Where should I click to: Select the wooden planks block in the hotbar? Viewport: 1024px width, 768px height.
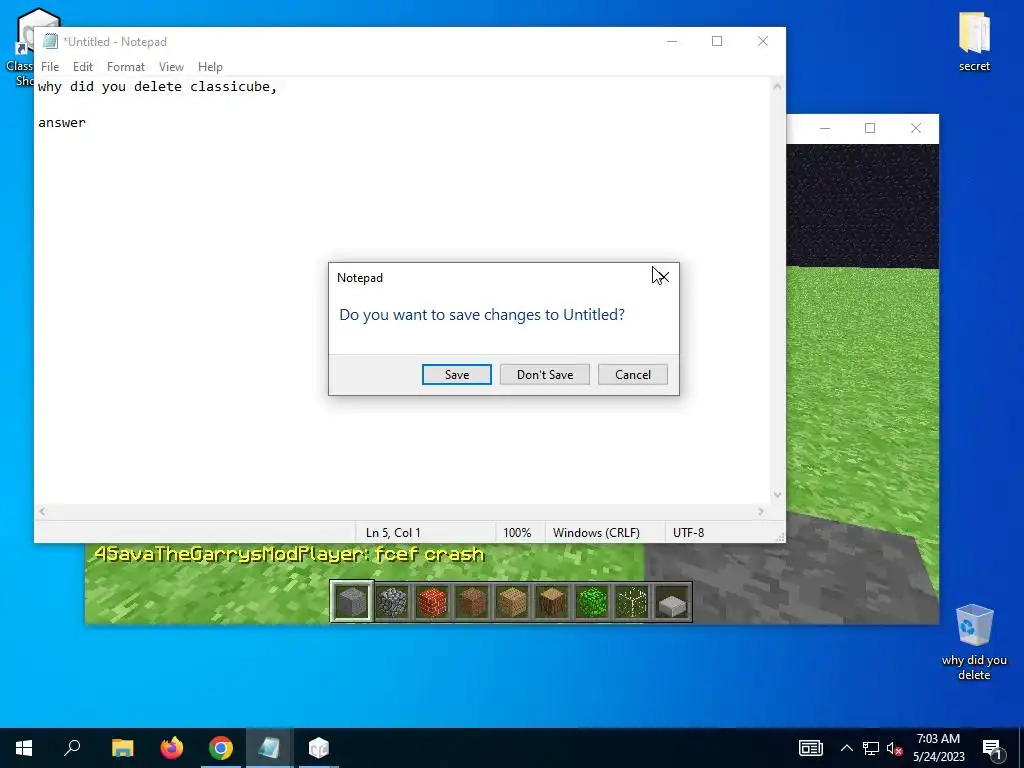512,601
